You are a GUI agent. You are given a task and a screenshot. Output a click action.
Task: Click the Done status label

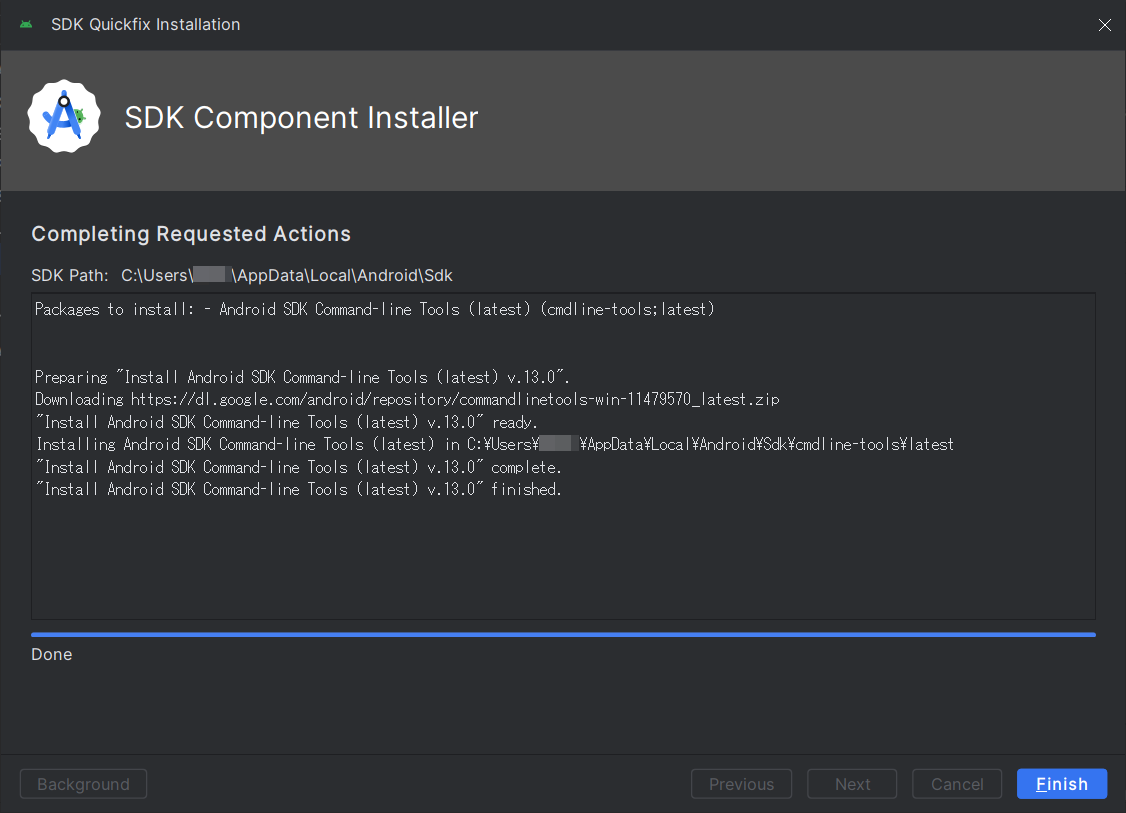52,655
